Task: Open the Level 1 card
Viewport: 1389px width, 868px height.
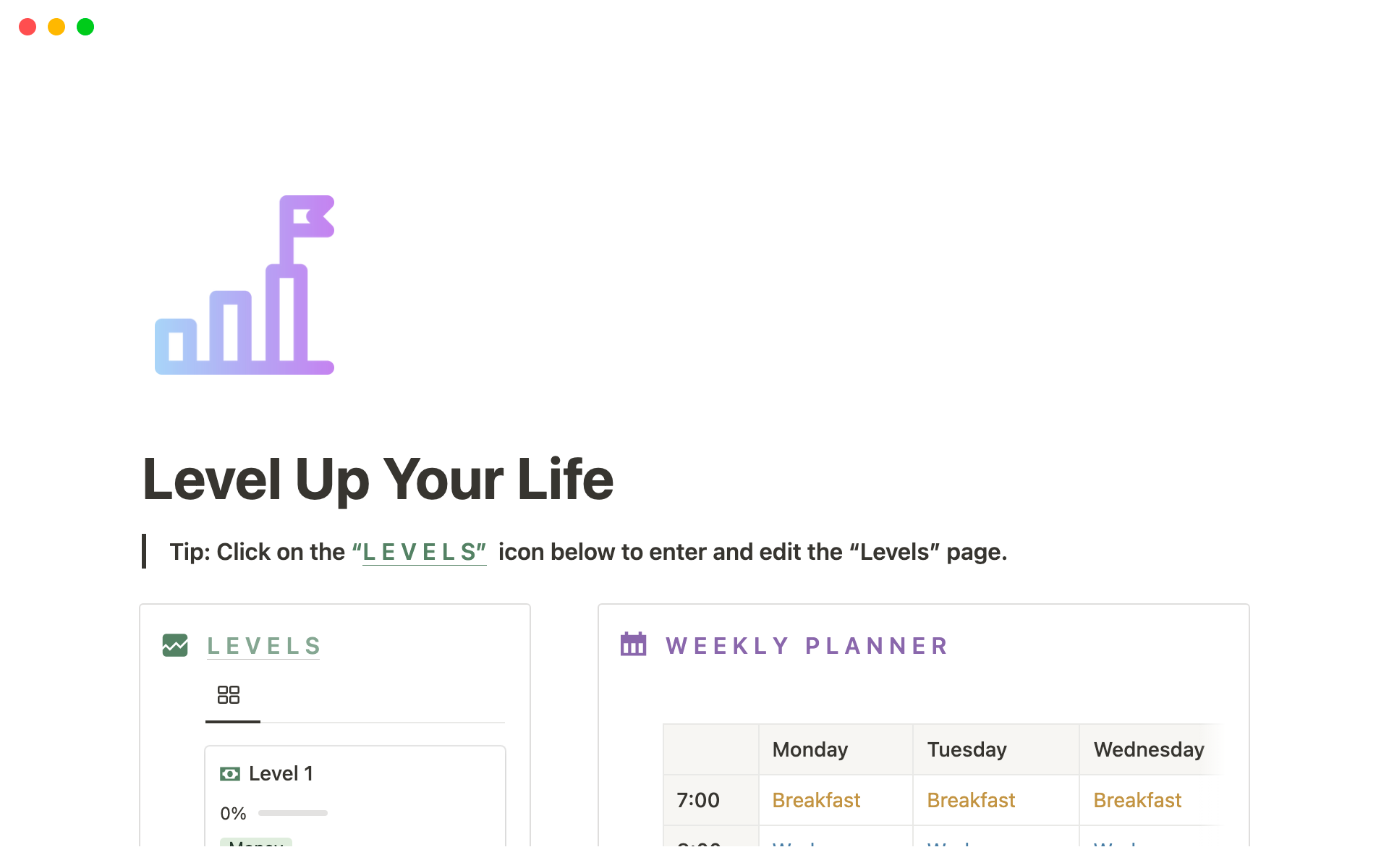Action: point(281,773)
